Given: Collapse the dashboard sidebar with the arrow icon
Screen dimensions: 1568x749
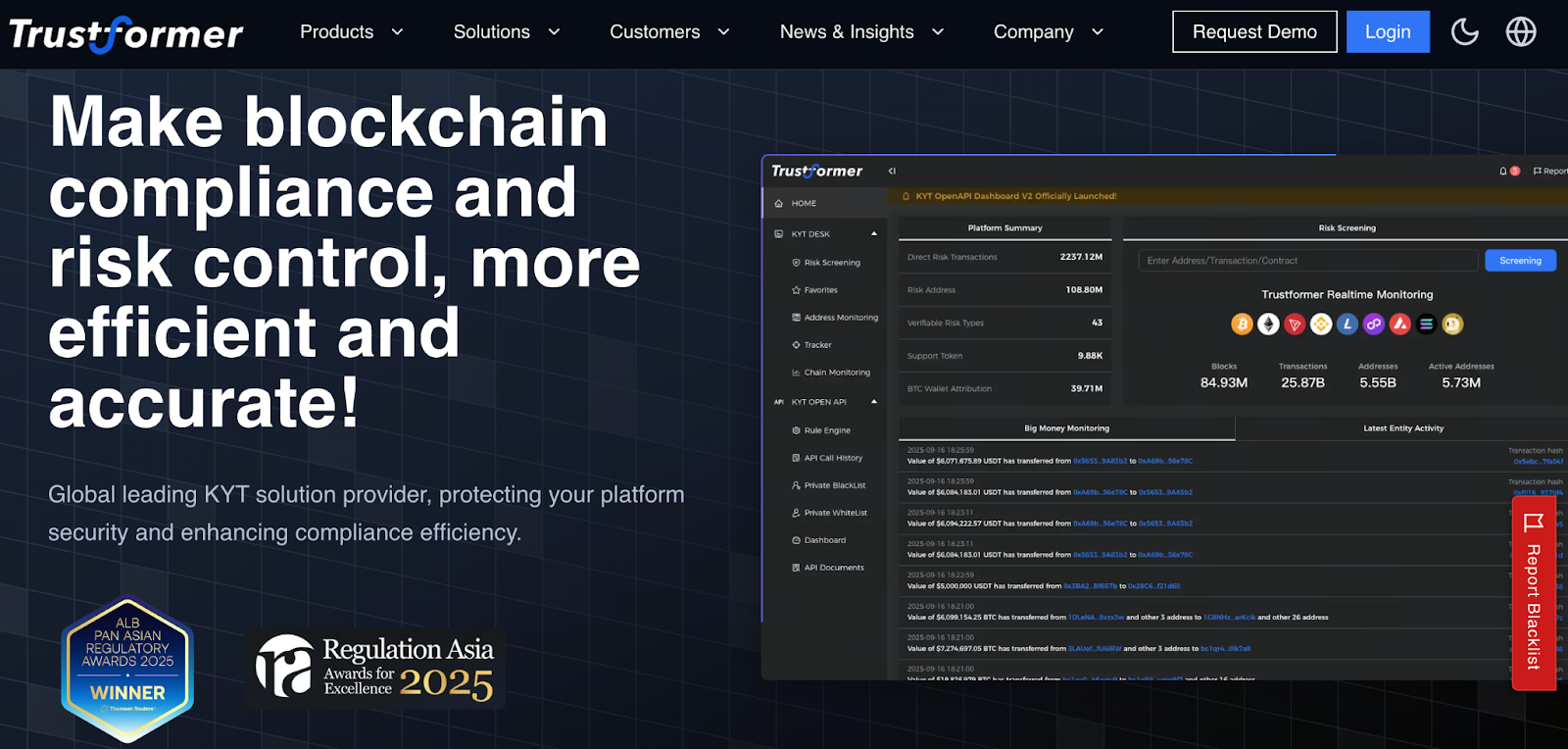Looking at the screenshot, I should tap(892, 171).
